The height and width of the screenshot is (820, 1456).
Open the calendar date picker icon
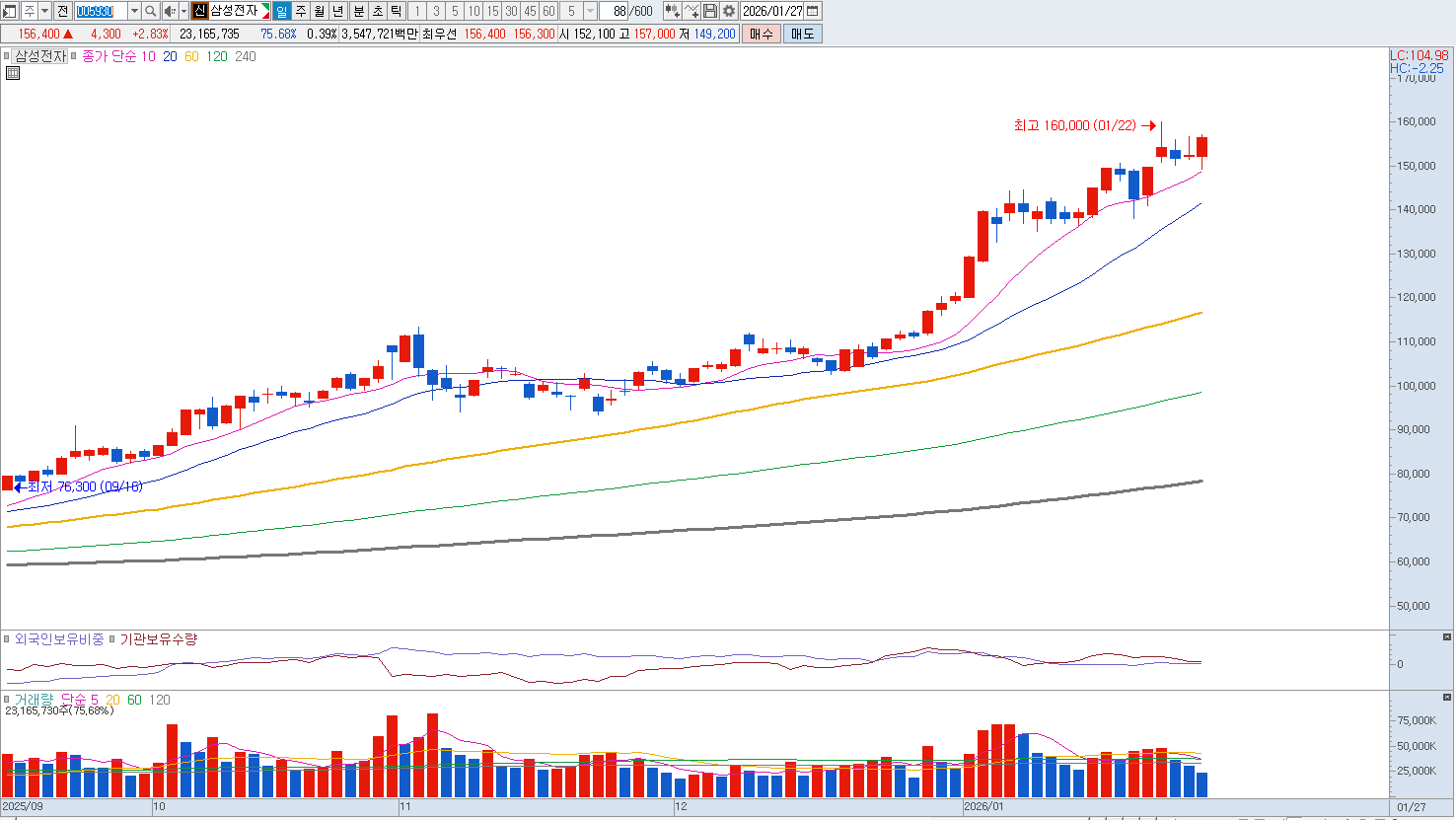[813, 11]
